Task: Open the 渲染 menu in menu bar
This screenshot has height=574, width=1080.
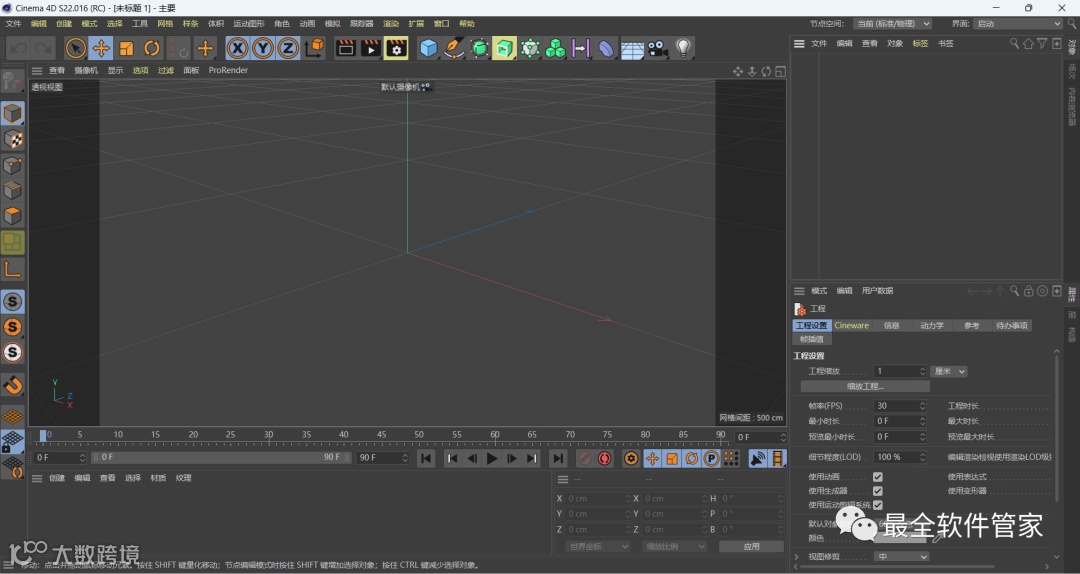Action: (390, 23)
